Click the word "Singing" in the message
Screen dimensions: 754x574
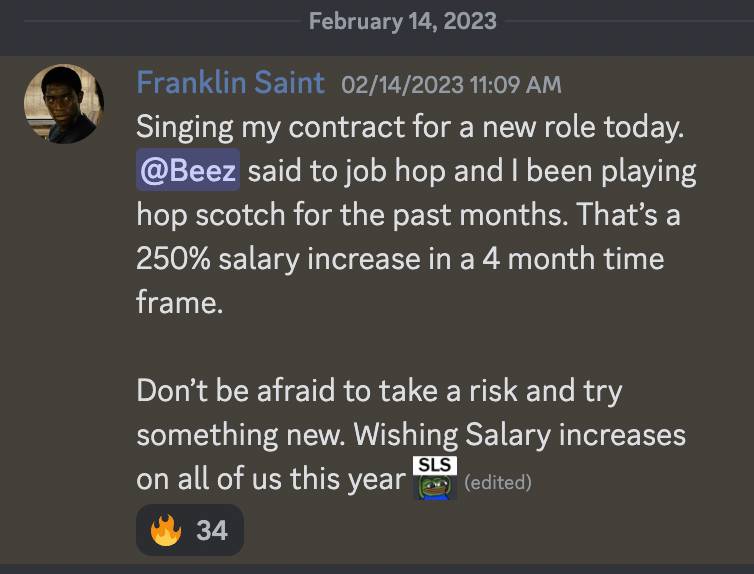[x=185, y=128]
